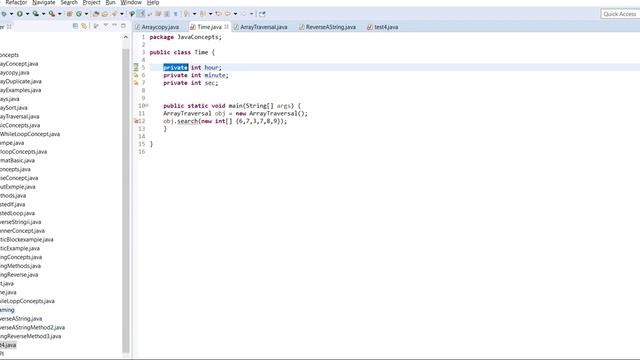The height and width of the screenshot is (360, 640).
Task: Click the New Java Class icon
Action: click(x=79, y=14)
